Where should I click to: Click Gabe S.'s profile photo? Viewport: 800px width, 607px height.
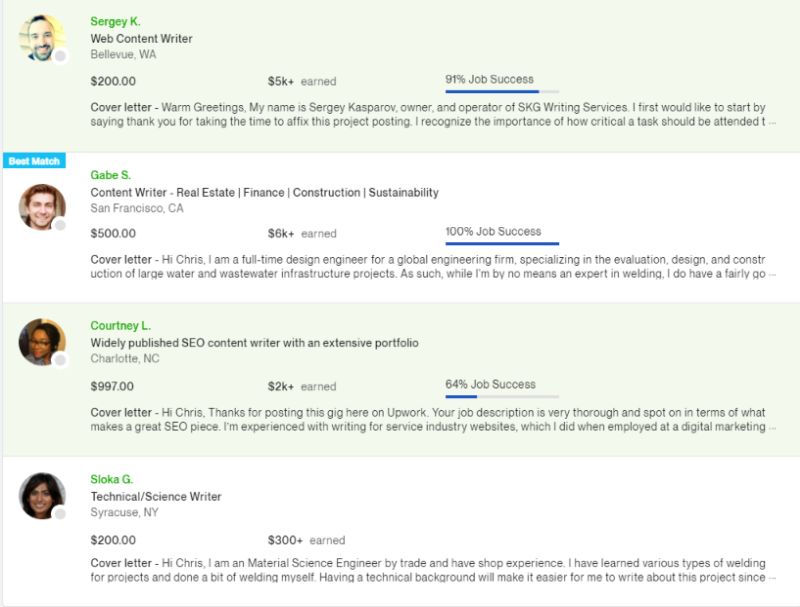tap(41, 206)
